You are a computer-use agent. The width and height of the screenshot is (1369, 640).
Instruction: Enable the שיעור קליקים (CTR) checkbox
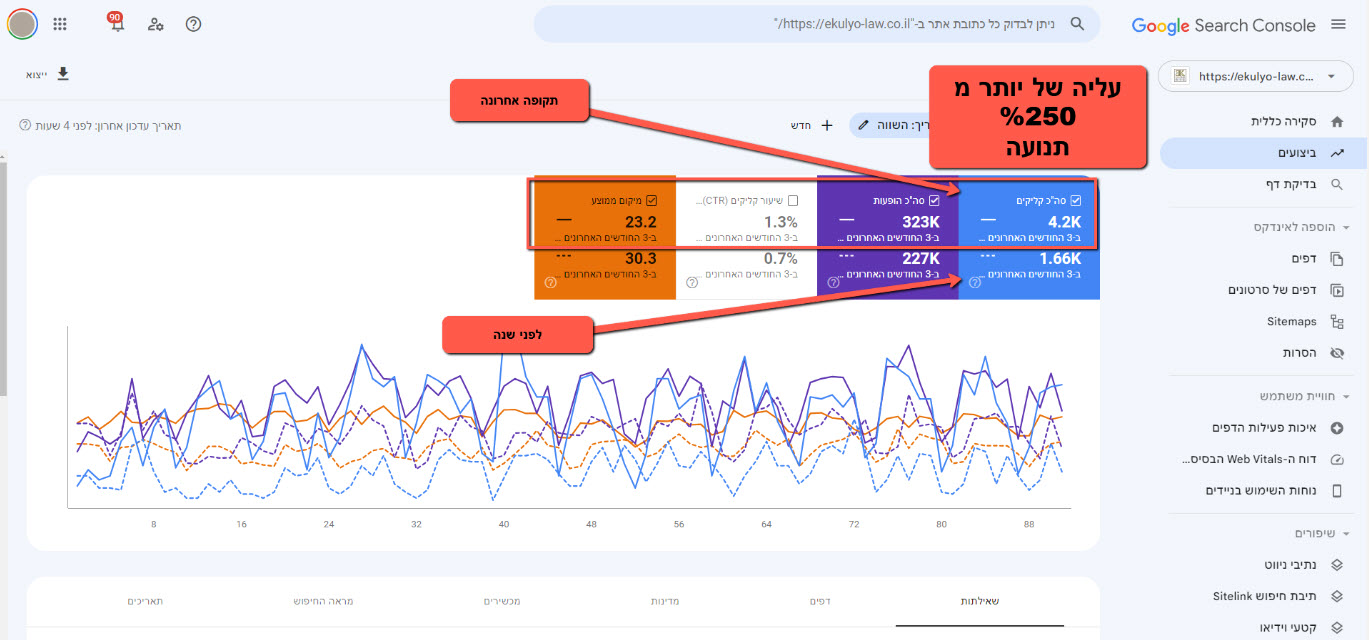pyautogui.click(x=793, y=200)
